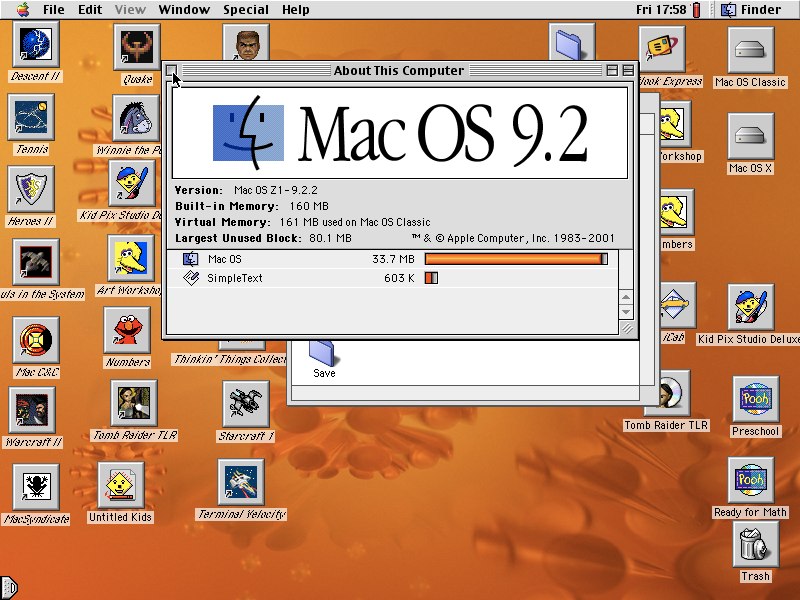
Task: Open the Finder application menu
Action: (x=751, y=9)
